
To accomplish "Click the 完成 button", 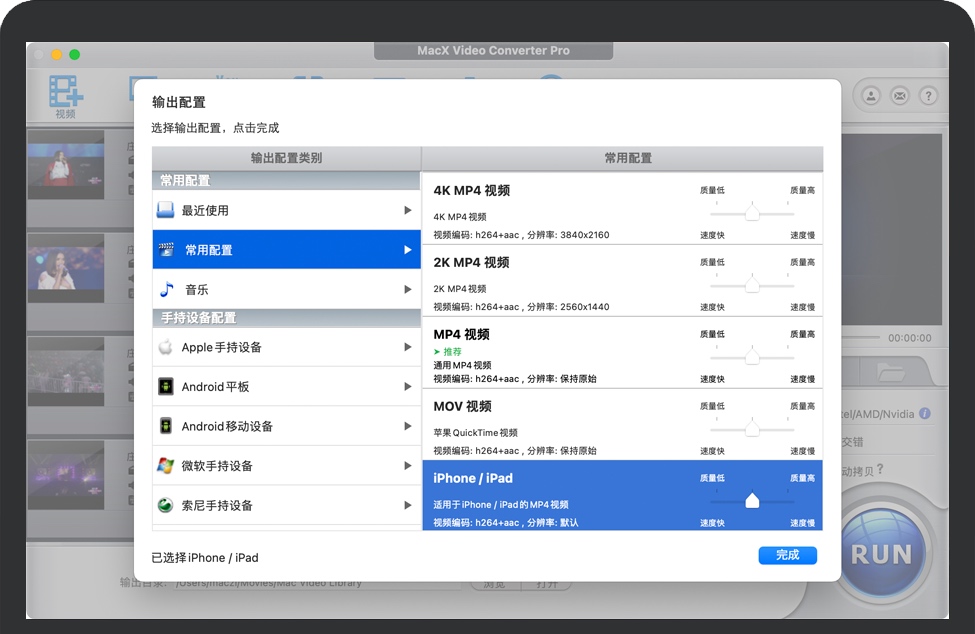I will click(x=787, y=555).
